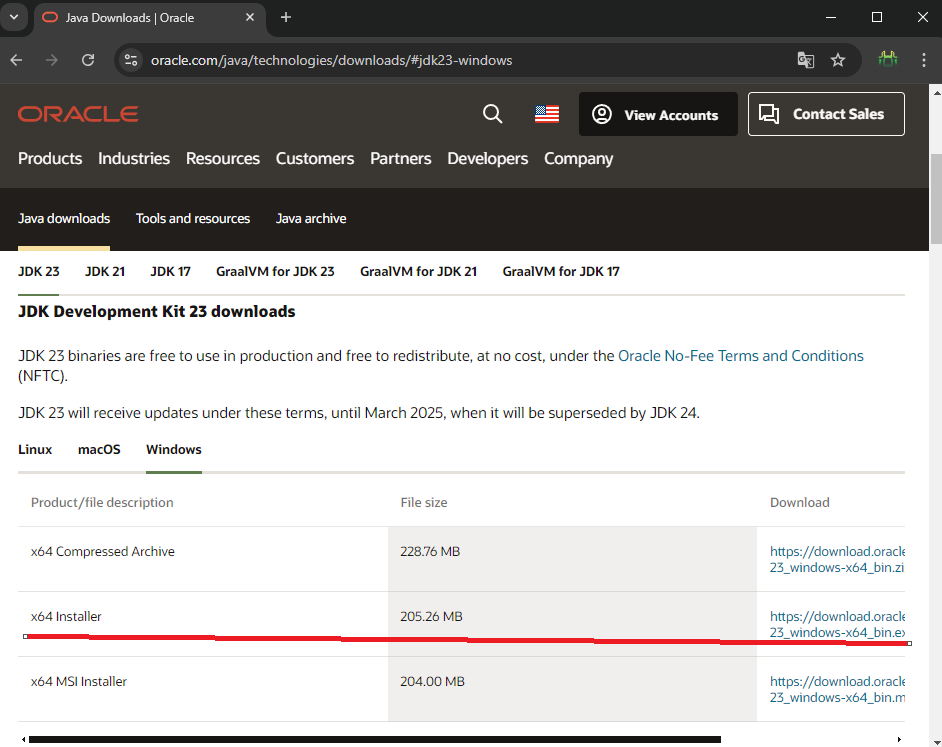Click the File size column header
942x747 pixels.
[x=424, y=502]
